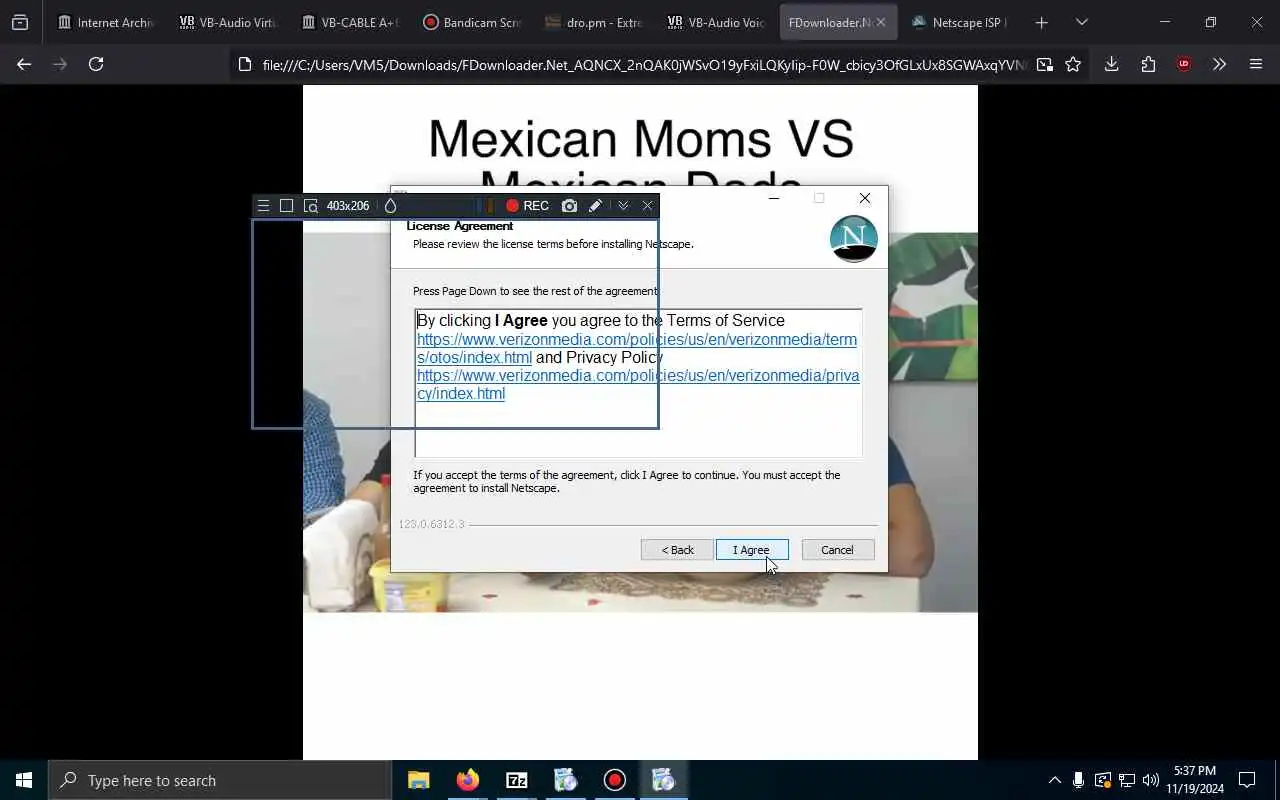Click the microphone tray icon
The height and width of the screenshot is (800, 1280).
pos(1078,780)
